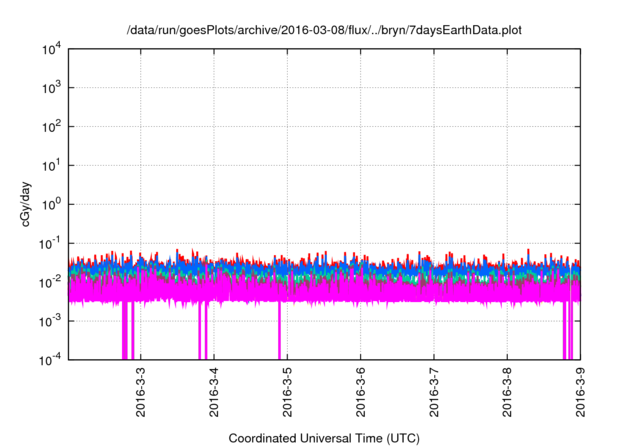Click the 10^2 y-axis tick label
This screenshot has width=640, height=448.
coord(52,126)
